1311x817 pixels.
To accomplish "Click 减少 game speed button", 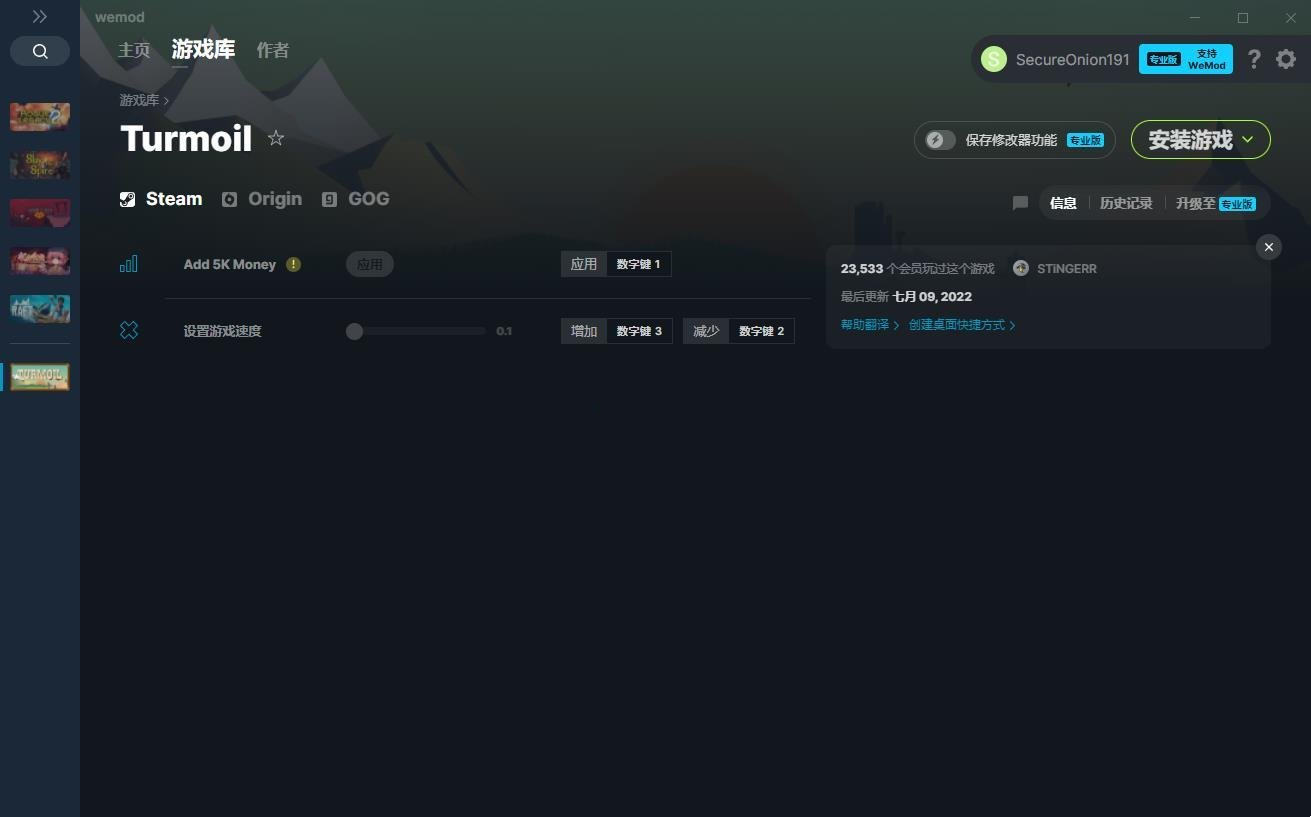I will point(706,331).
